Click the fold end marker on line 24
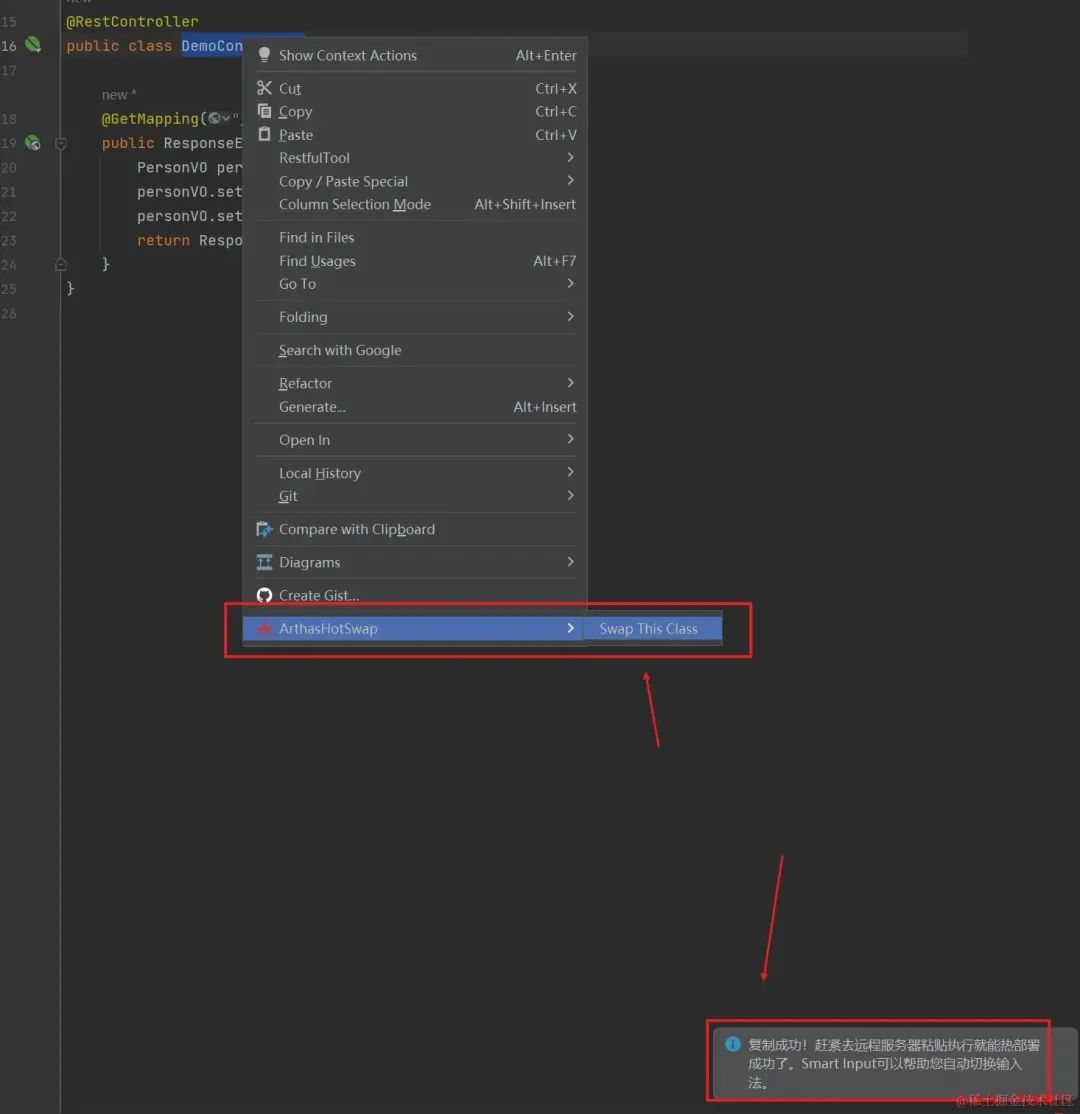Image resolution: width=1080 pixels, height=1114 pixels. pyautogui.click(x=61, y=264)
